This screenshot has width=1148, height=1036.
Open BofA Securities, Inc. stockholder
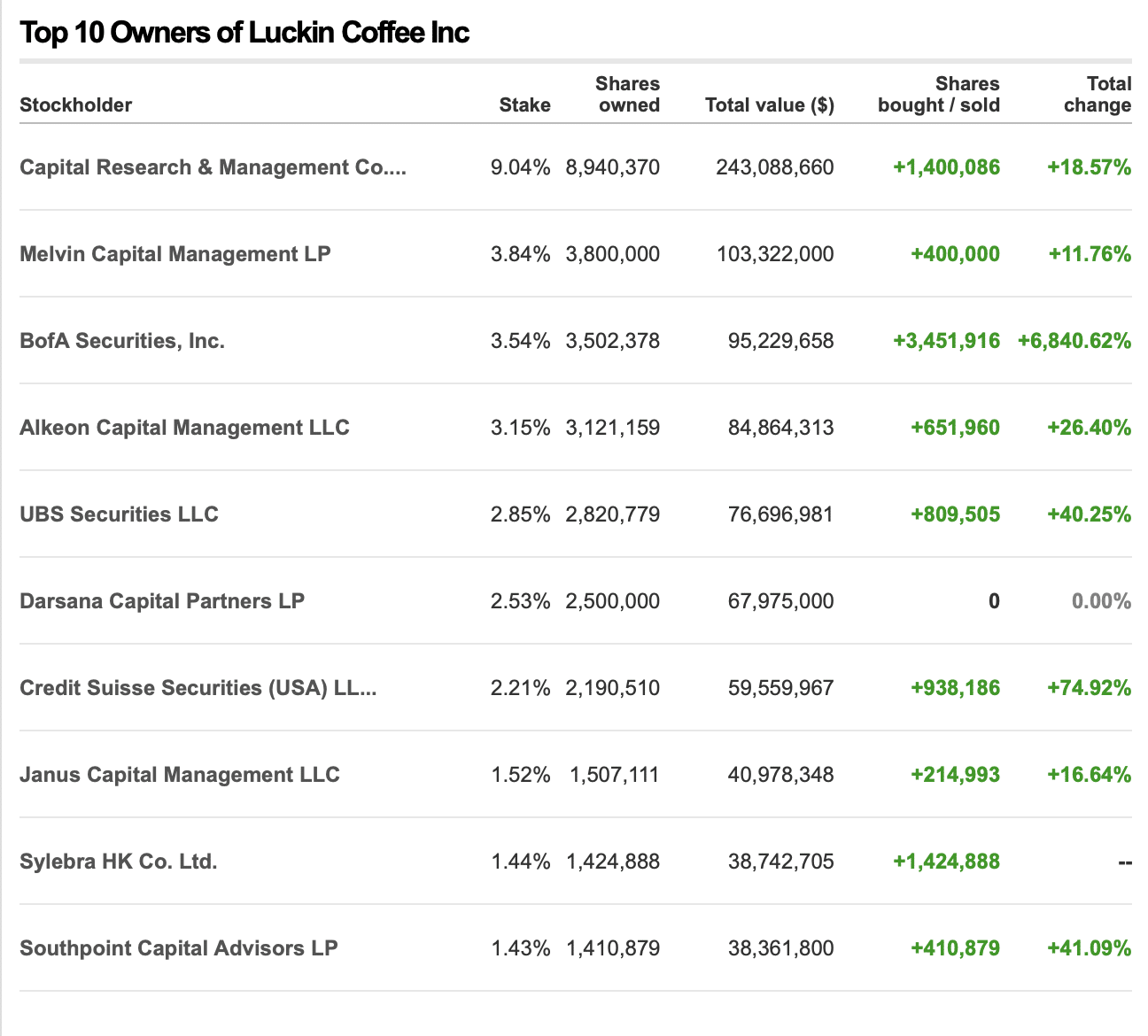coord(122,341)
